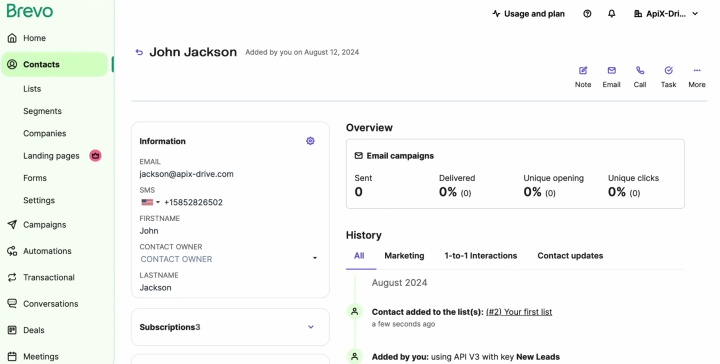Switch to the Contact updates tab

click(570, 256)
